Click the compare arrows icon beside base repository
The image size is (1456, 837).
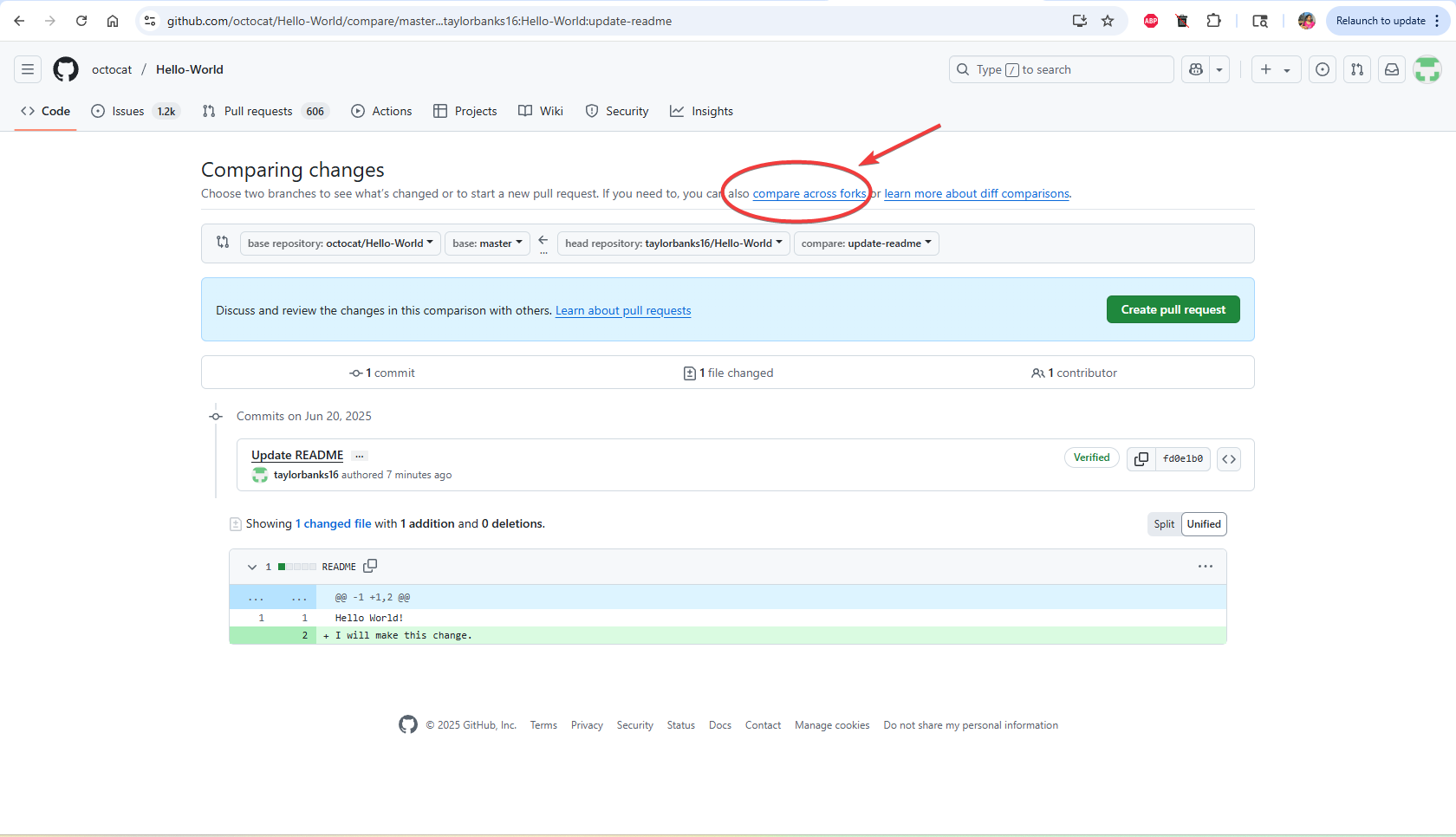click(x=223, y=242)
